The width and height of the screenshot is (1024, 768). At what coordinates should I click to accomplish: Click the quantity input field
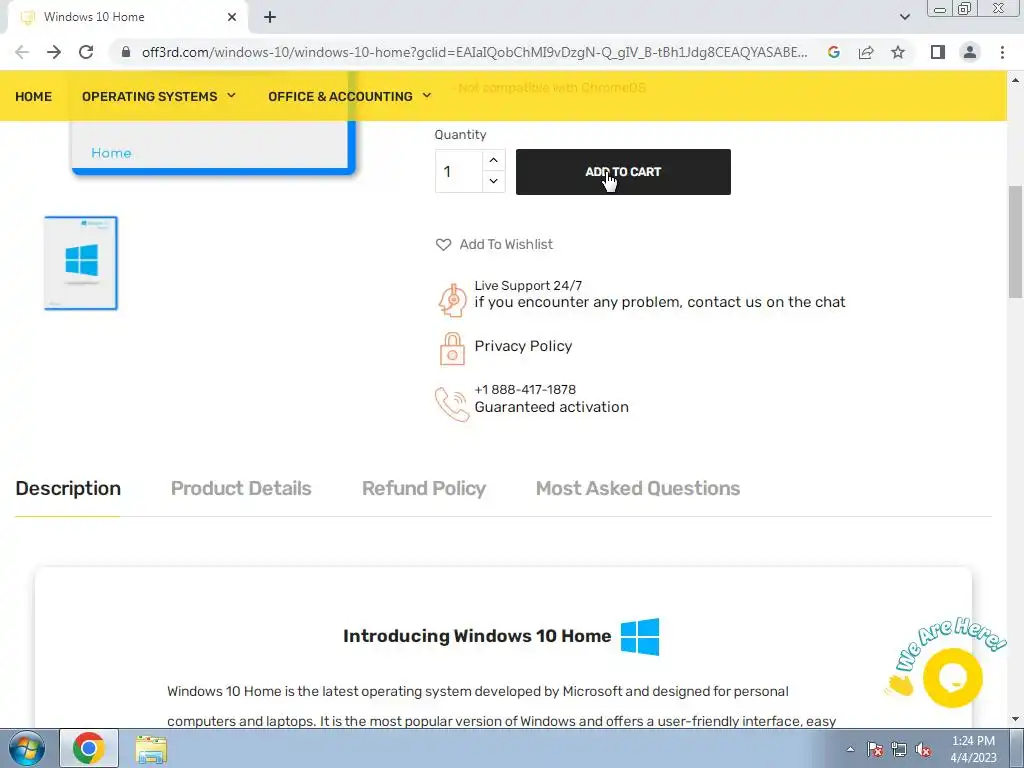coord(459,171)
